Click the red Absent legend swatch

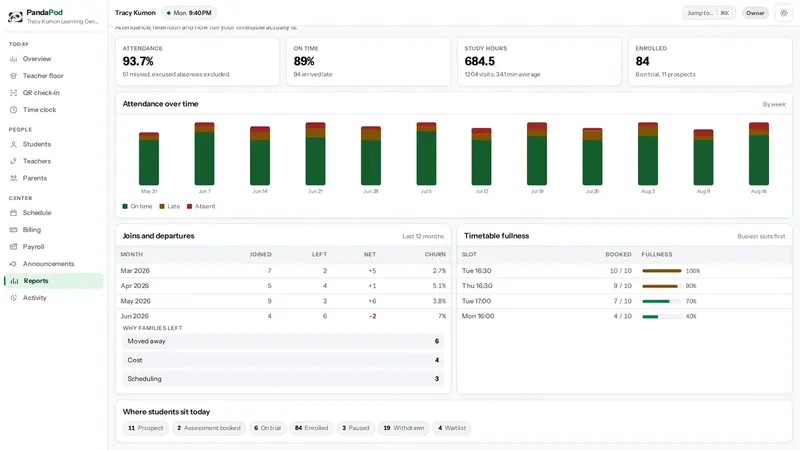189,207
